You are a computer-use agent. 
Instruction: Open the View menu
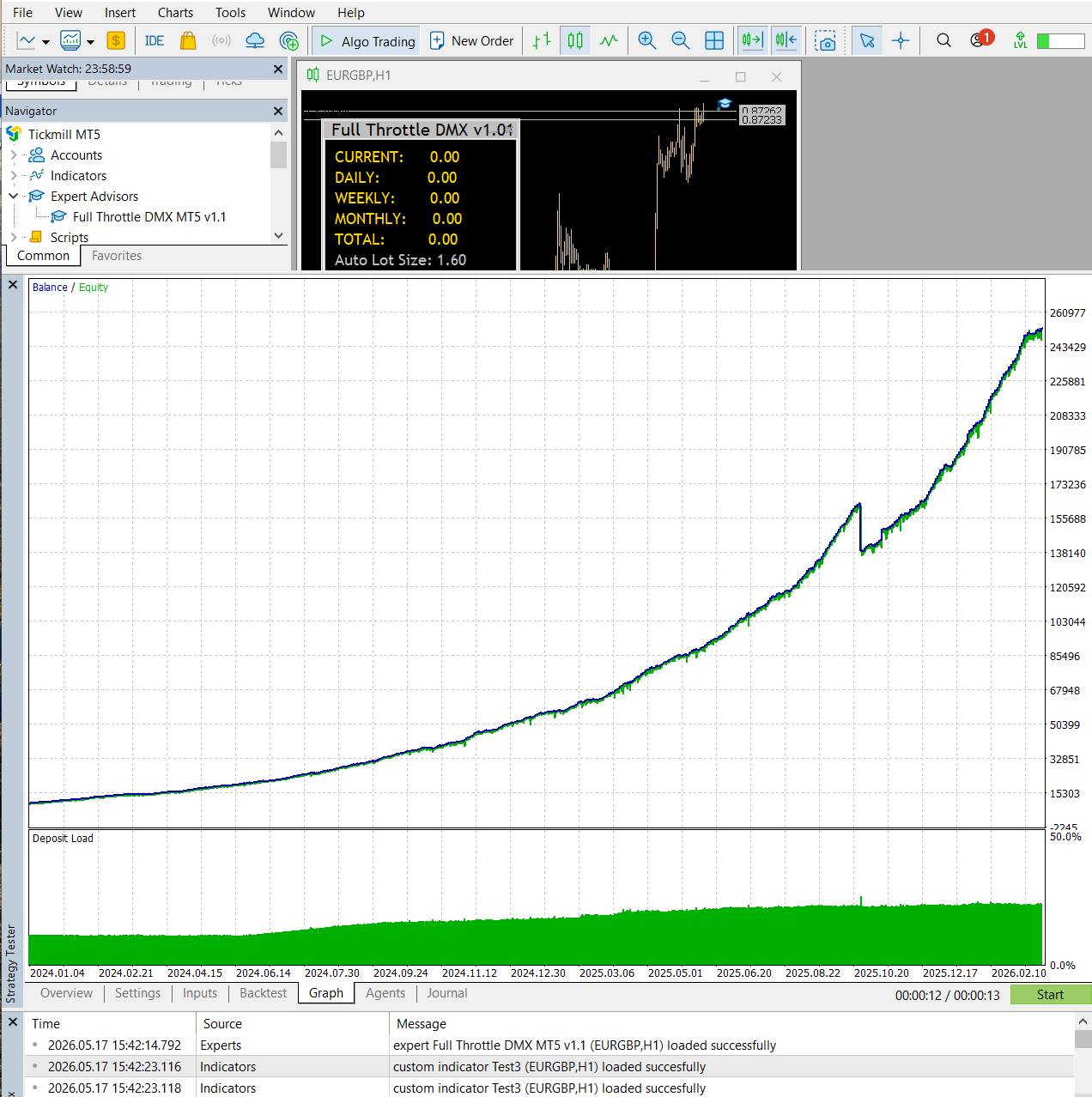(69, 12)
